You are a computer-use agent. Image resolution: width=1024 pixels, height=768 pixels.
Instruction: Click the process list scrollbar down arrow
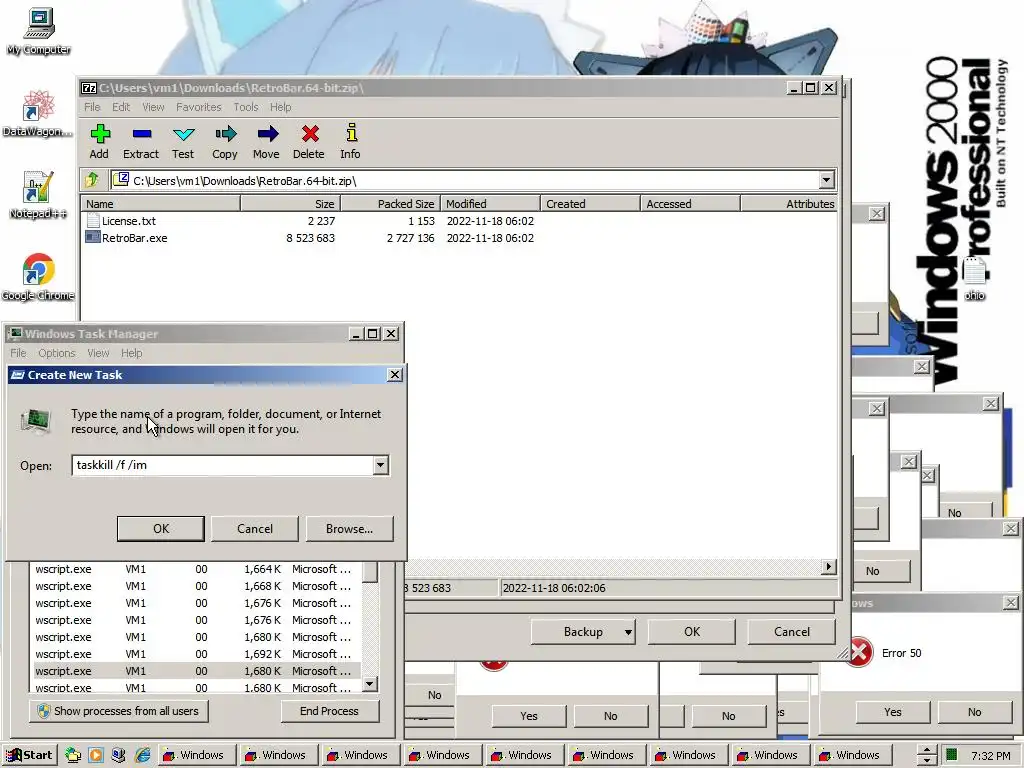(370, 684)
